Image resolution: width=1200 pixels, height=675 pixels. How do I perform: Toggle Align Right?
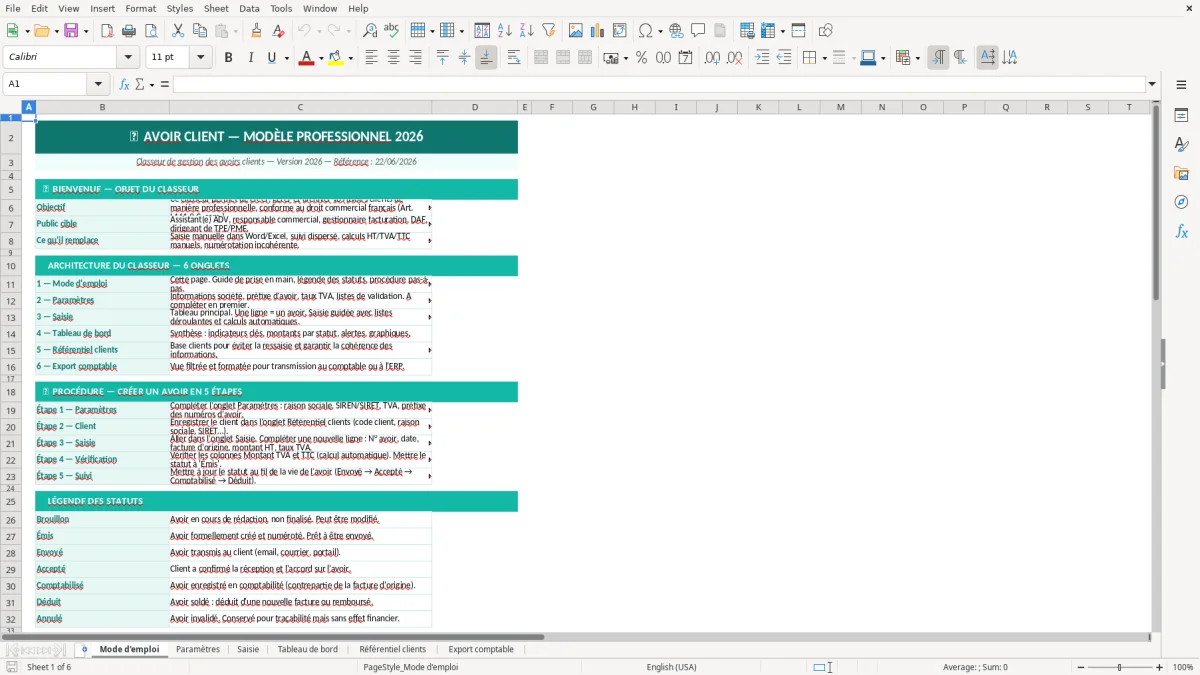point(415,58)
